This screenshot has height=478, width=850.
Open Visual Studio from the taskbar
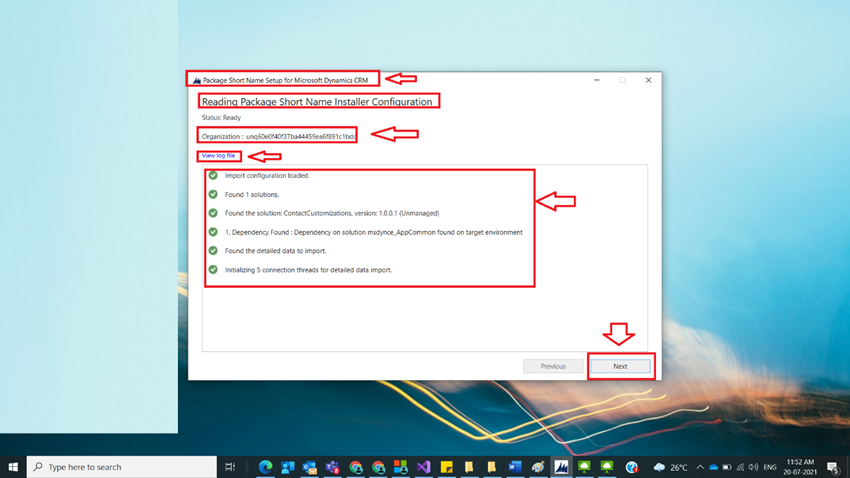coord(423,467)
